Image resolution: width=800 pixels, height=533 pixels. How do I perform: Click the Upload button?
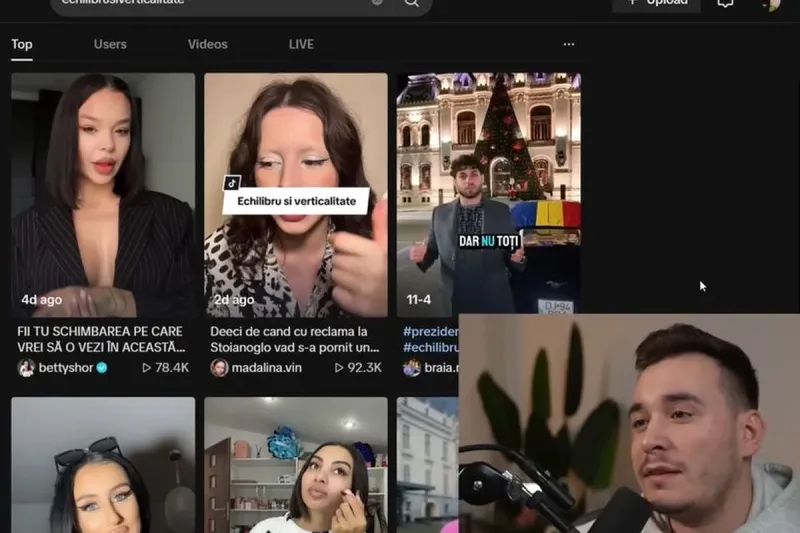click(656, 4)
